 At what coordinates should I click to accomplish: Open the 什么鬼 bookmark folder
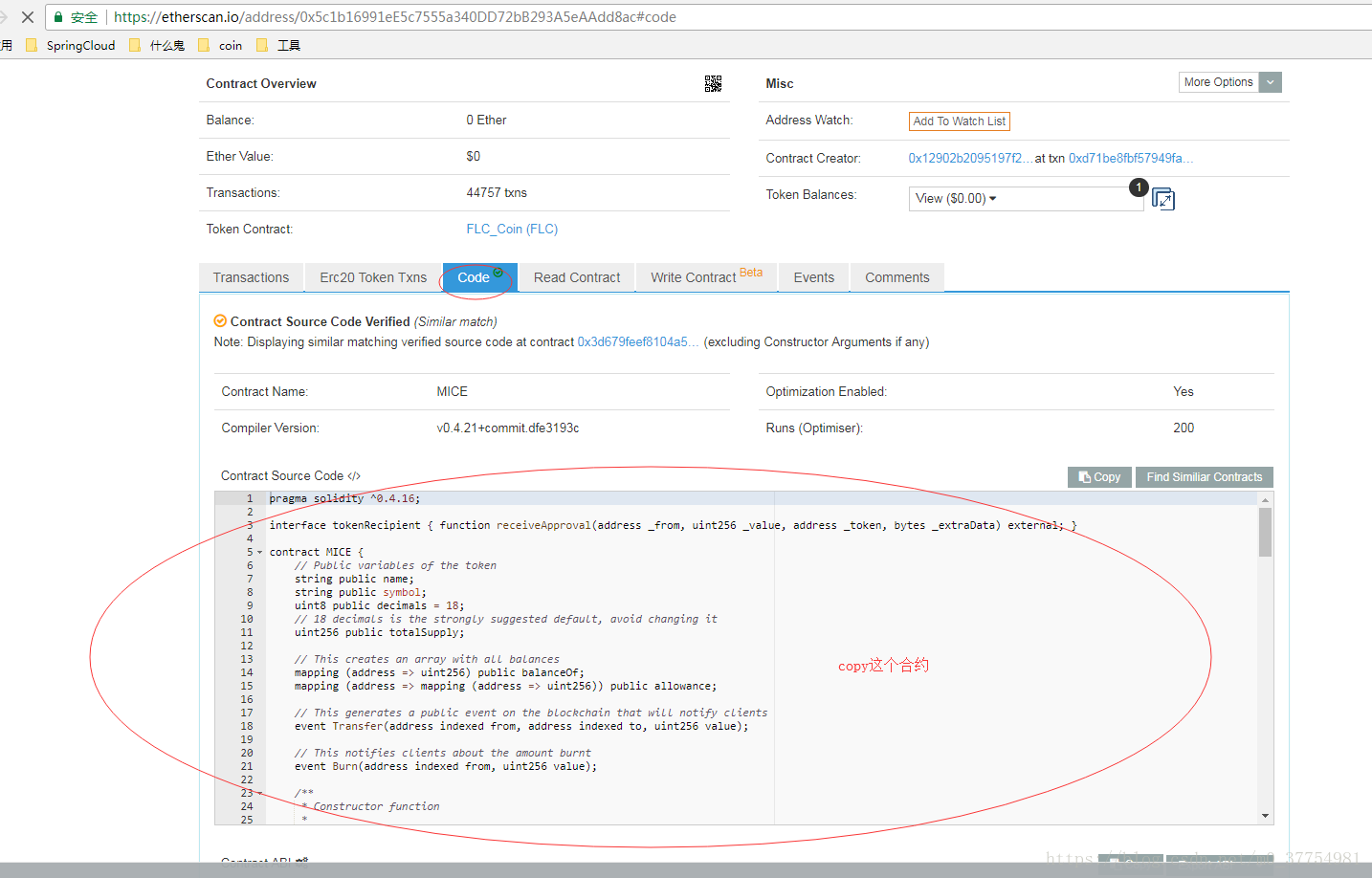tap(157, 45)
